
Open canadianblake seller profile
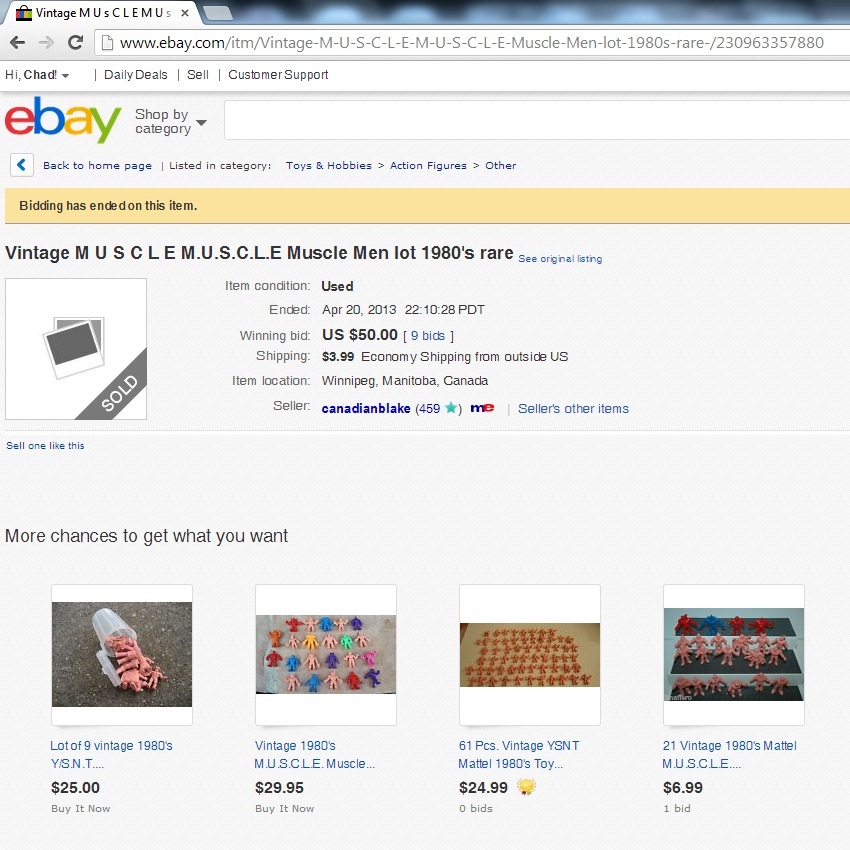pyautogui.click(x=366, y=409)
